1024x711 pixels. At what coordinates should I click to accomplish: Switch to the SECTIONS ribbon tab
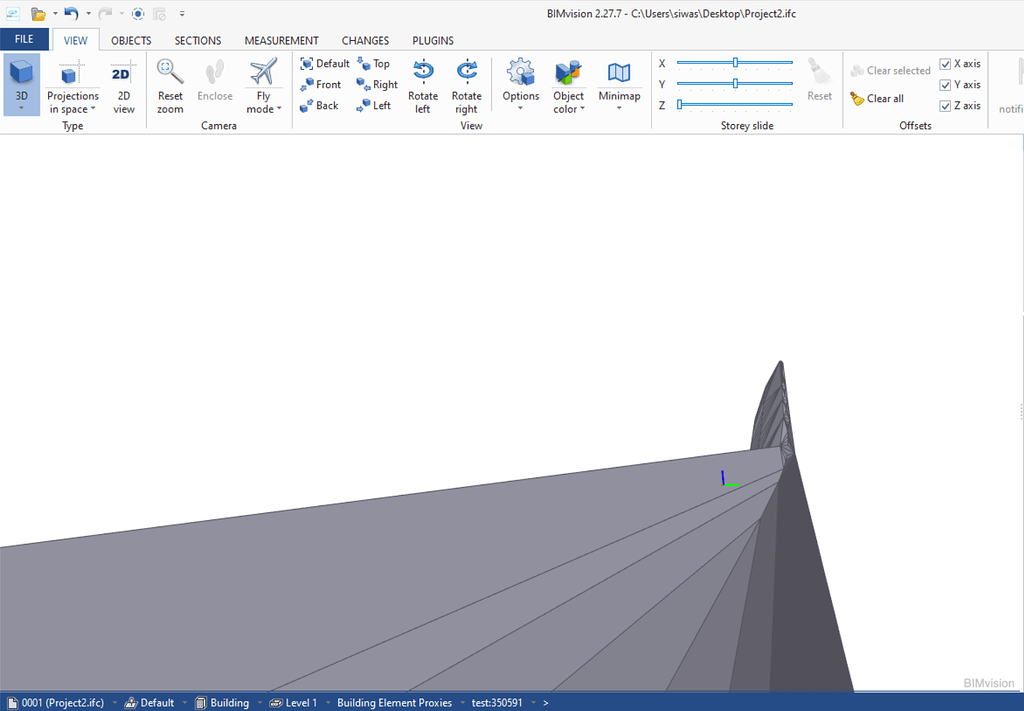pyautogui.click(x=197, y=40)
